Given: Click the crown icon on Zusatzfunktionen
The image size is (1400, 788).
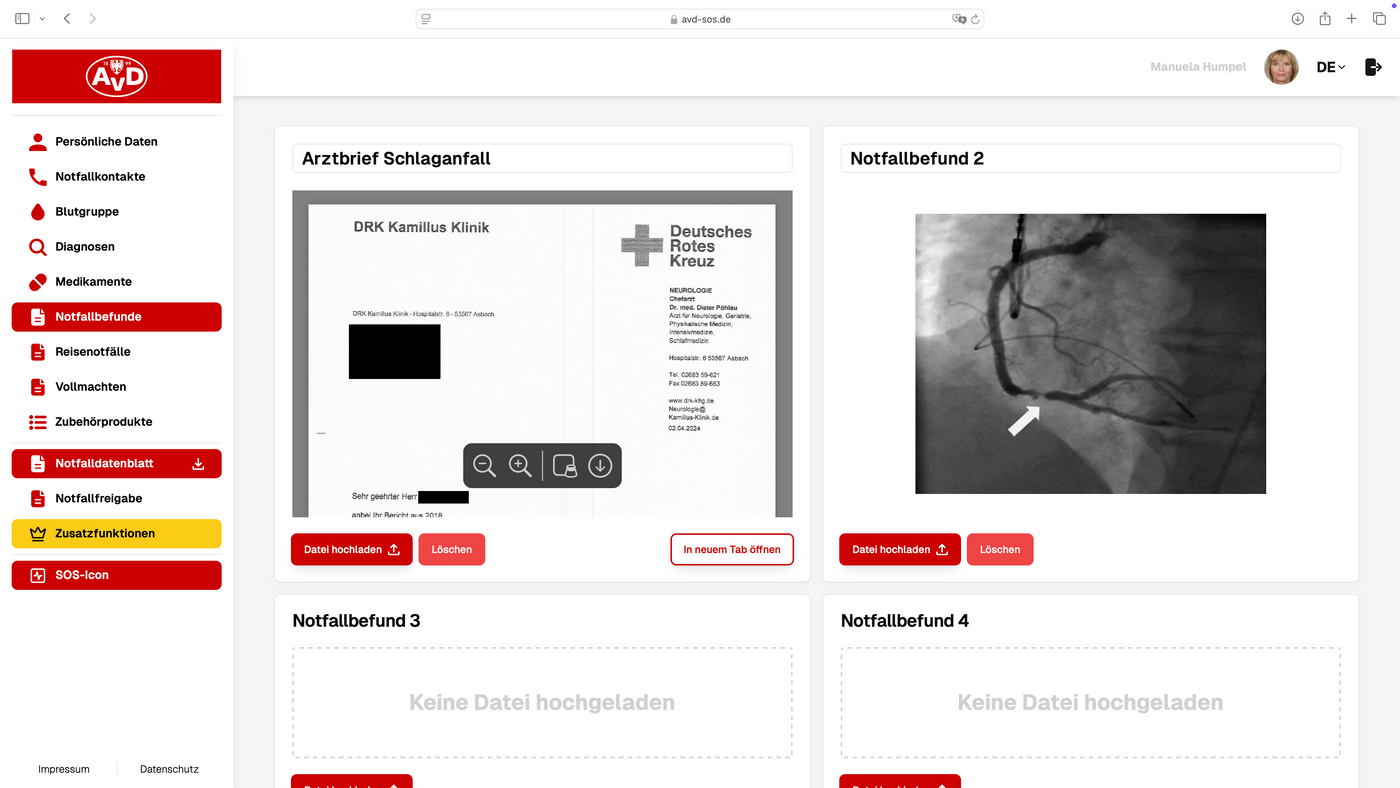Looking at the screenshot, I should pyautogui.click(x=38, y=534).
